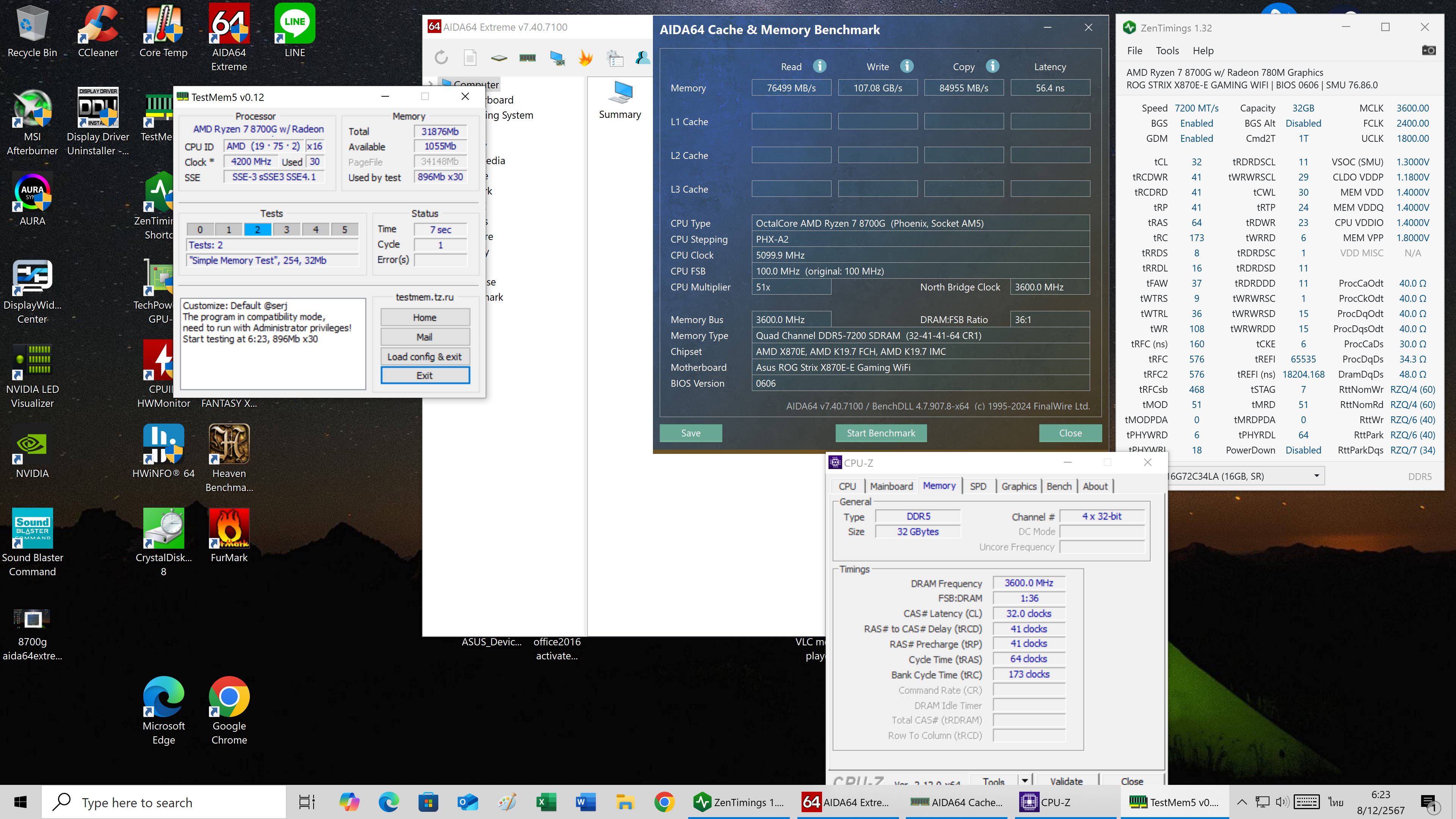Screen dimensions: 1456x819
Task: Open Google Chrome desktop shortcut
Action: [229, 711]
